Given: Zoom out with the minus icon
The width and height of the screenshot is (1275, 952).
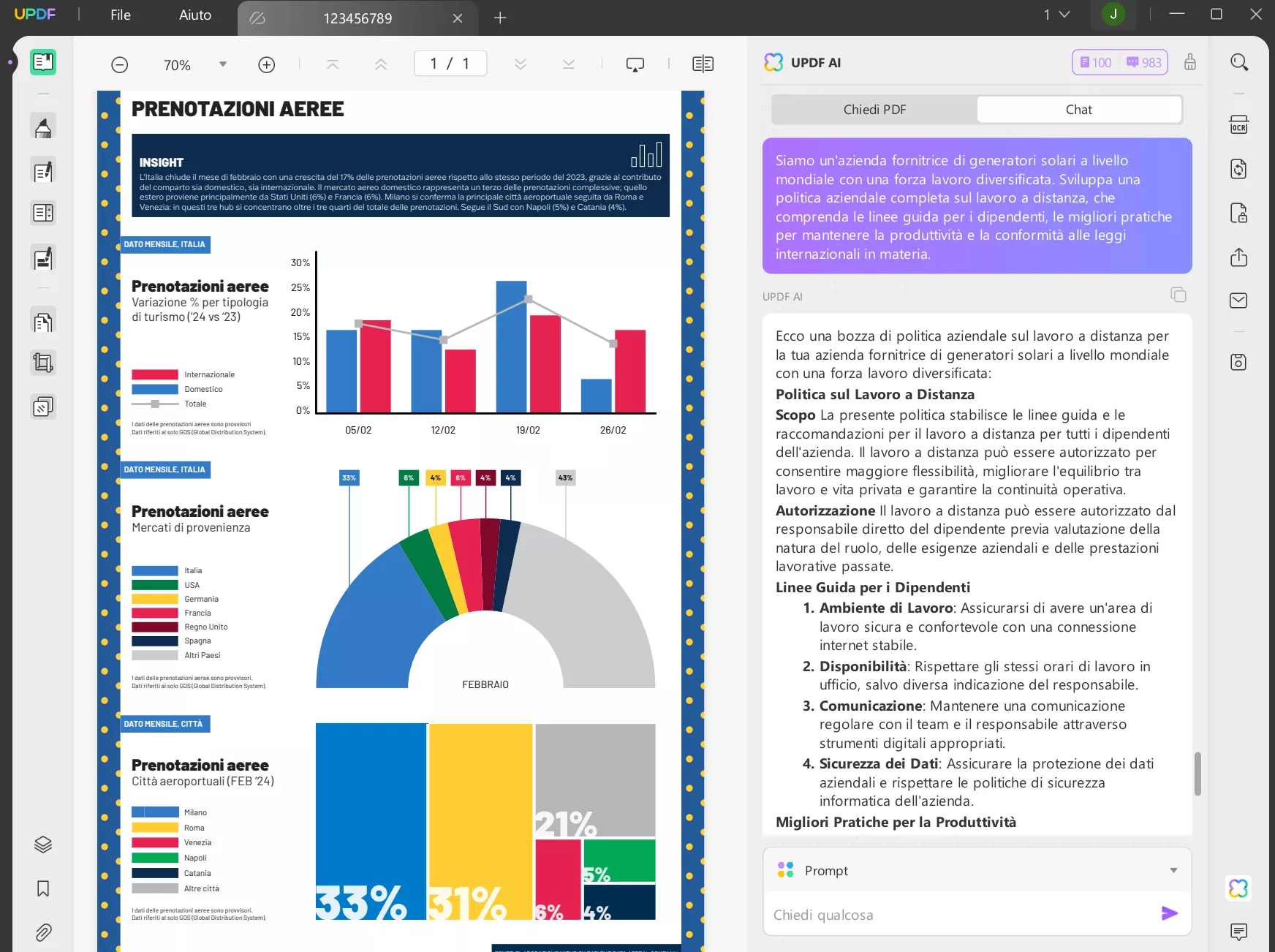Looking at the screenshot, I should pyautogui.click(x=120, y=64).
